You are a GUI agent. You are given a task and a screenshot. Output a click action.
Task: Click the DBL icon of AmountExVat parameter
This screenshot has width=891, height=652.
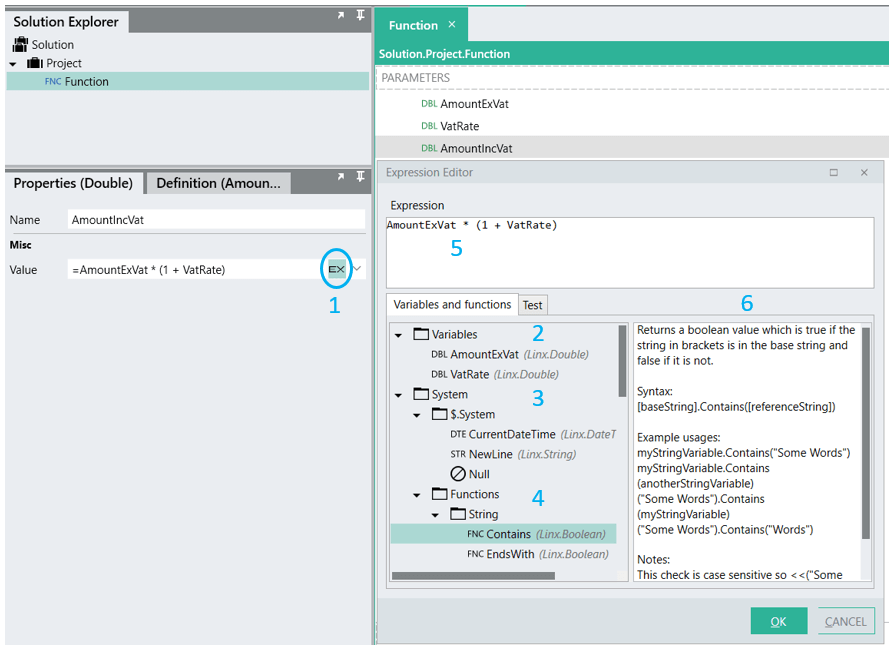429,103
